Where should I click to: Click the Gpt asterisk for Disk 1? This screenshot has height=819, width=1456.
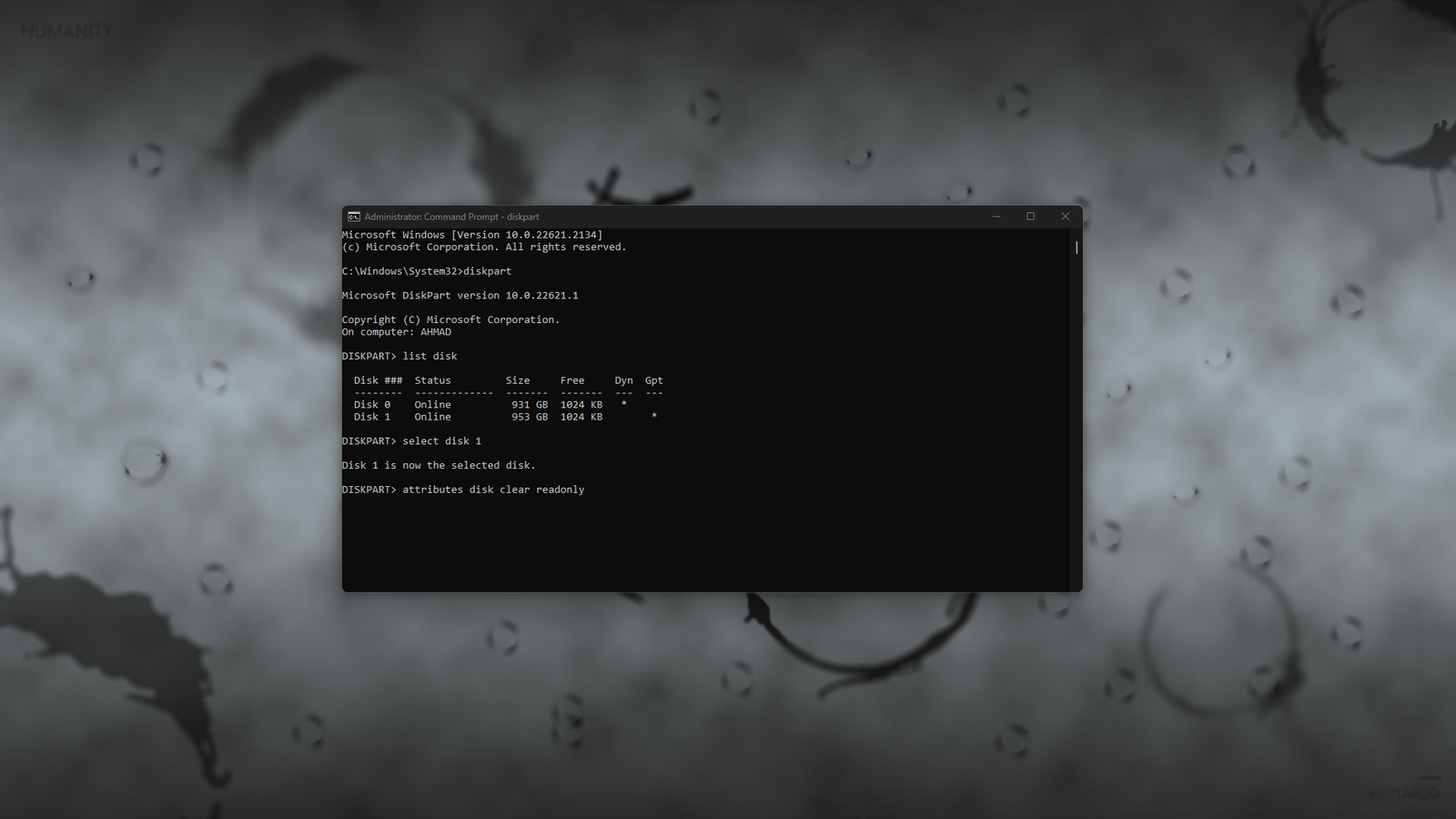[x=654, y=417]
